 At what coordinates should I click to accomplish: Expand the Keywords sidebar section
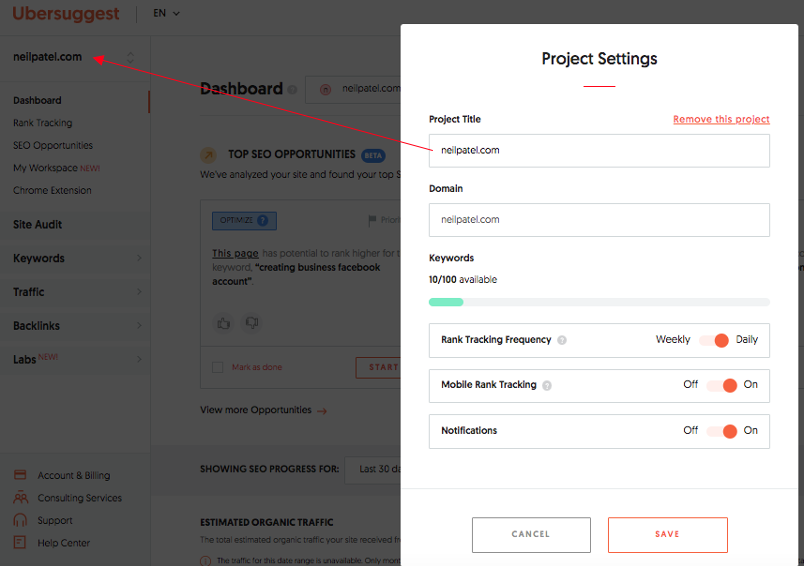76,258
